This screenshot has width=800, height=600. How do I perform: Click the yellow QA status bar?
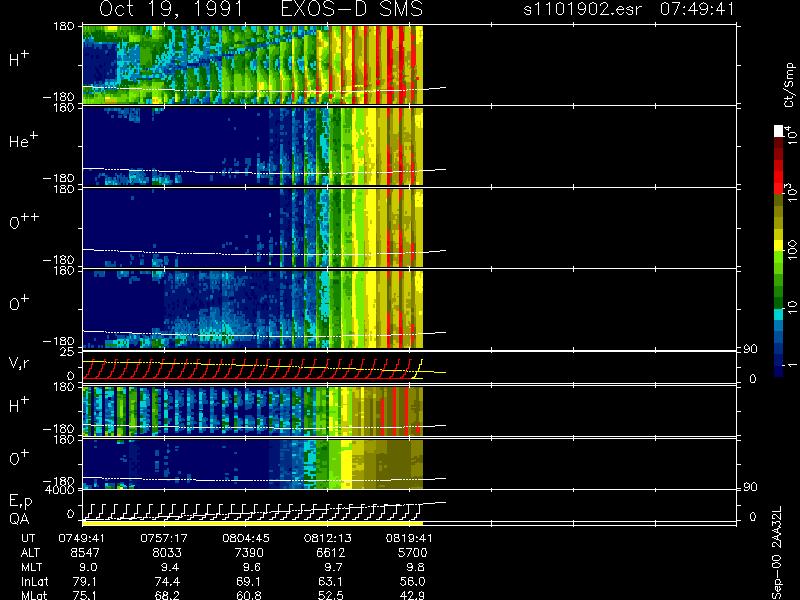[x=253, y=523]
